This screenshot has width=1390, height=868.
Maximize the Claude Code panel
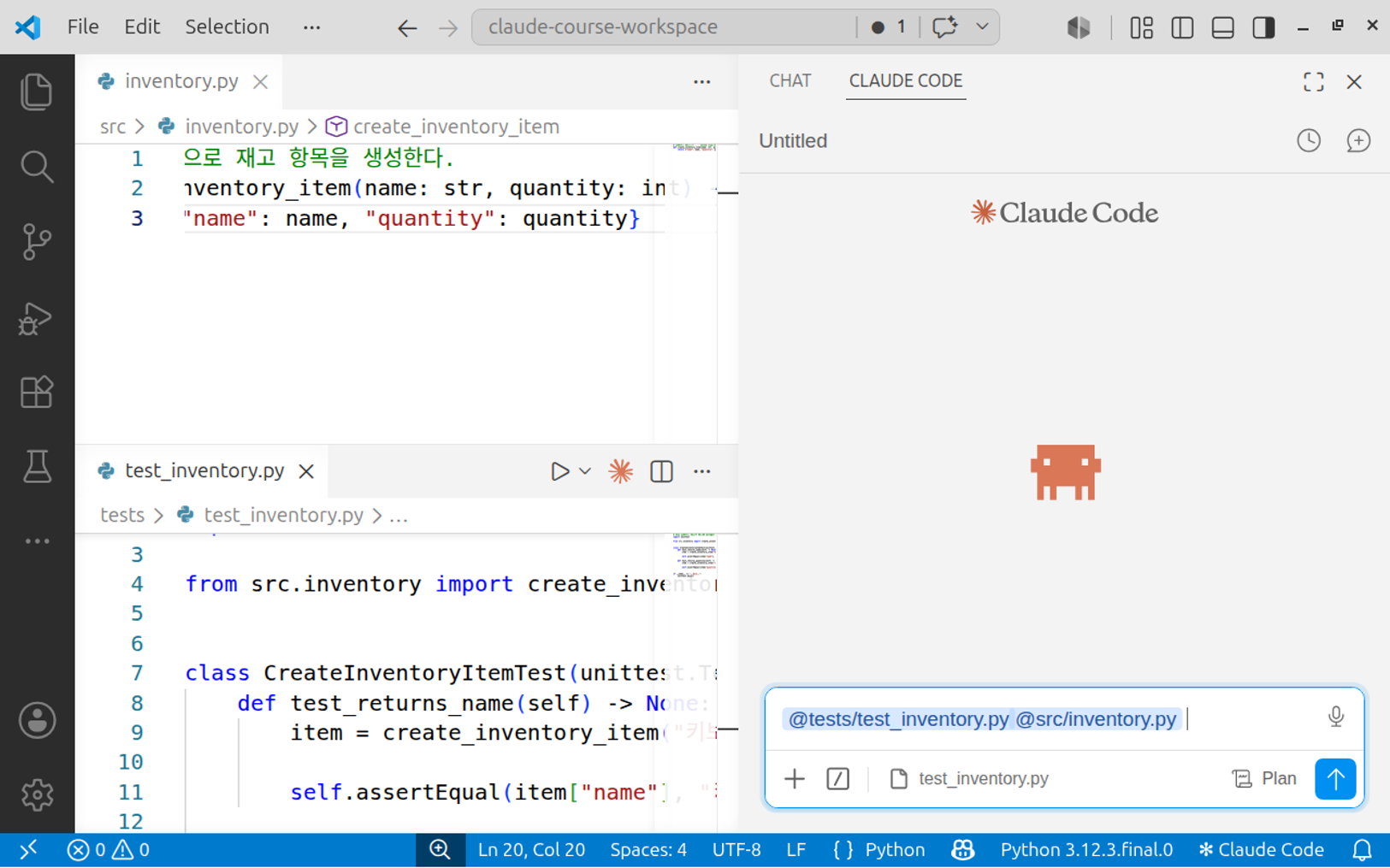1314,81
